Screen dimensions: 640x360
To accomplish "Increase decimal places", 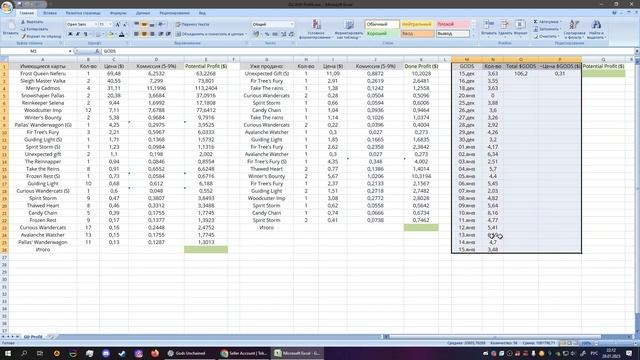I will pos(284,34).
